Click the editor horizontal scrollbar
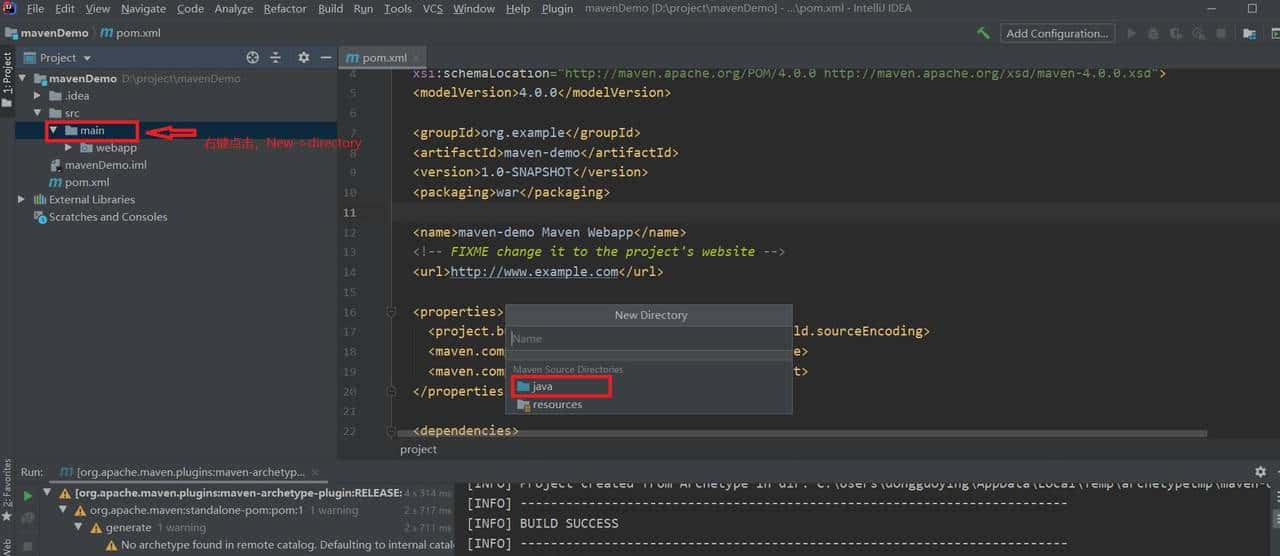 [x=800, y=435]
